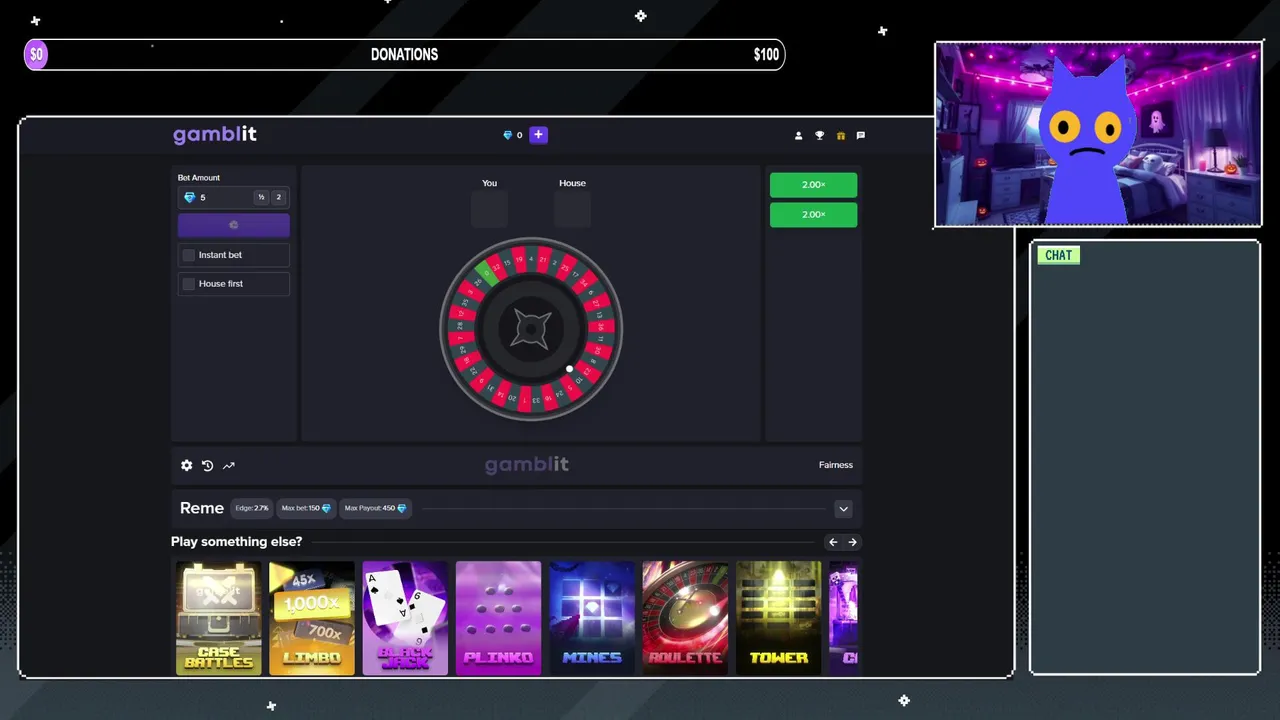1280x720 pixels.
Task: Click the Max bet: 150 badge
Action: [x=306, y=508]
